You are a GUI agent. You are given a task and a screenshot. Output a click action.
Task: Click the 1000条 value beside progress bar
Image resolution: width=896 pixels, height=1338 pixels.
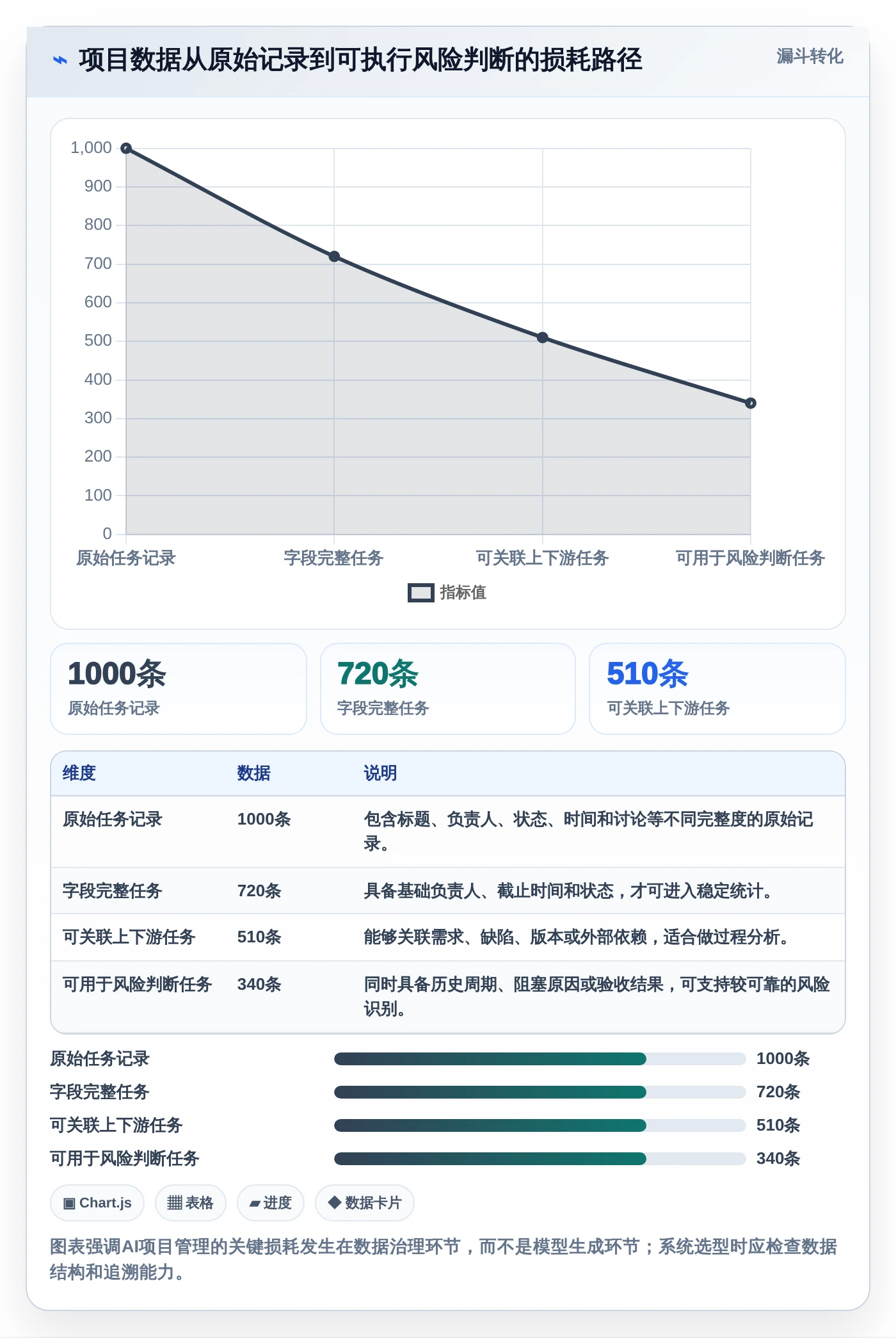click(x=783, y=1059)
